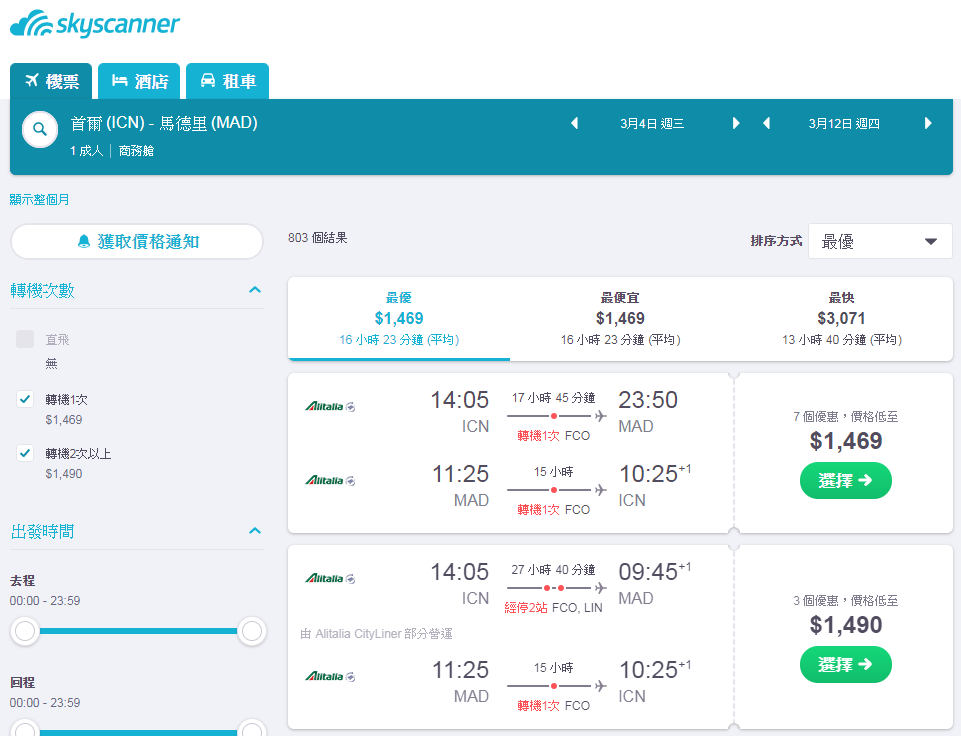Select the 最快 $3,071 sorting option

pos(841,318)
